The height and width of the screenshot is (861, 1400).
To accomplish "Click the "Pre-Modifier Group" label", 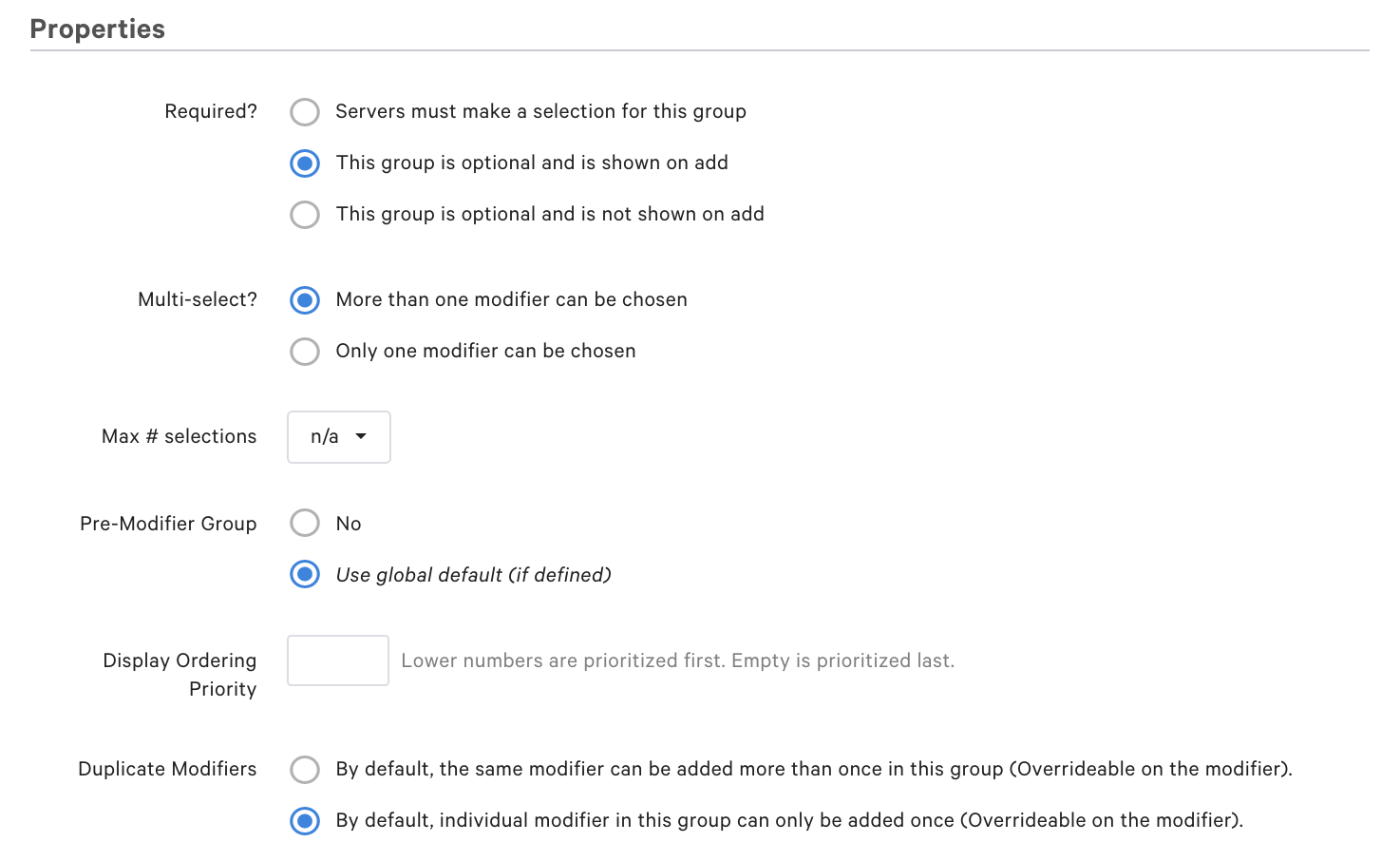I will pos(168,523).
